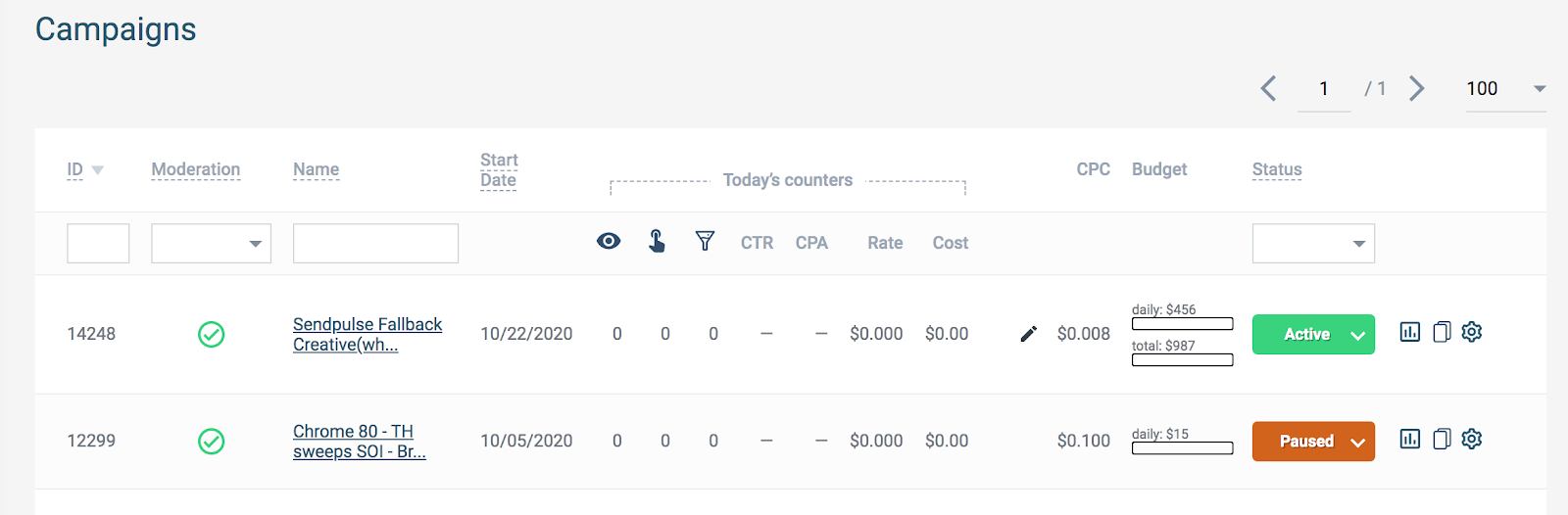The height and width of the screenshot is (515, 1568).
Task: Open the Status filter dropdown
Action: [x=1313, y=243]
